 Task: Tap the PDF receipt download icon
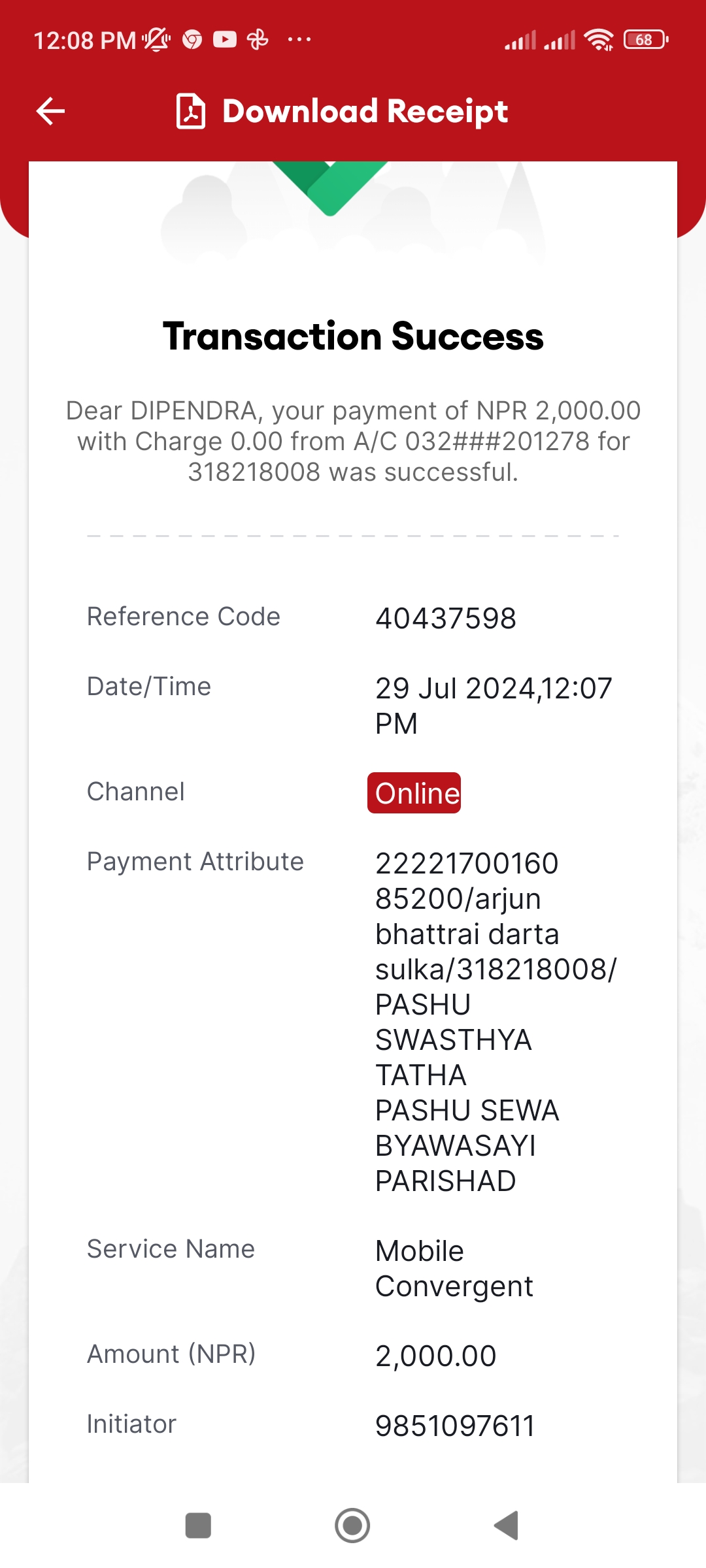(x=191, y=111)
